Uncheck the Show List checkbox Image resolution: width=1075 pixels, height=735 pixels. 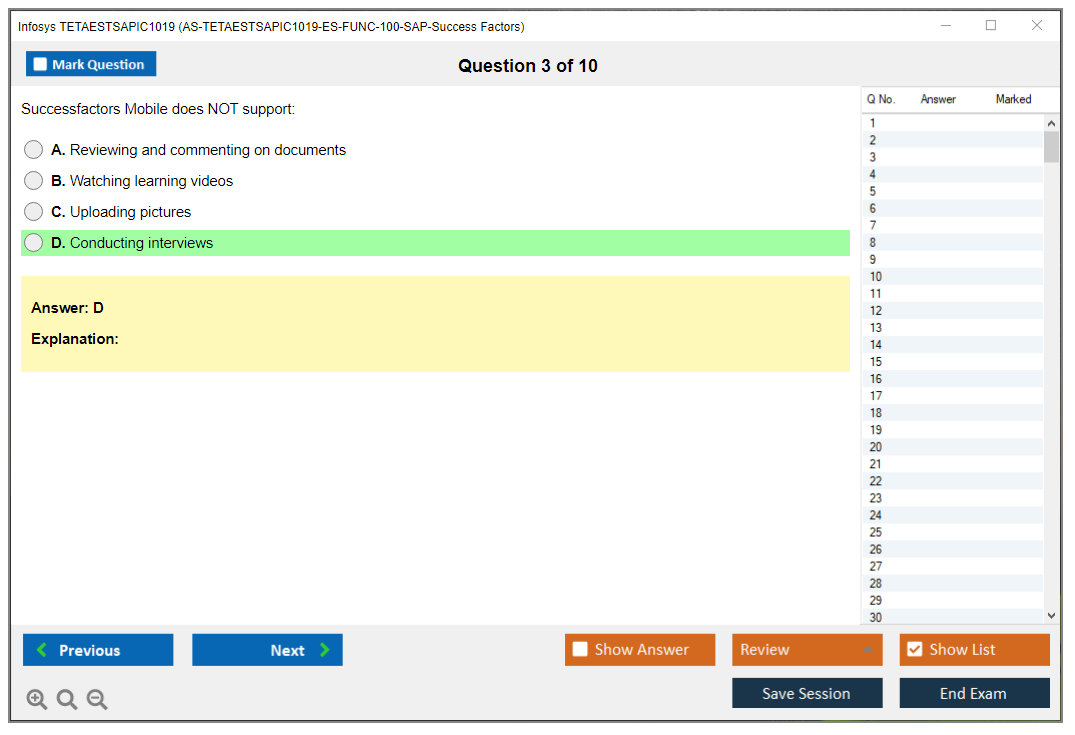click(914, 650)
